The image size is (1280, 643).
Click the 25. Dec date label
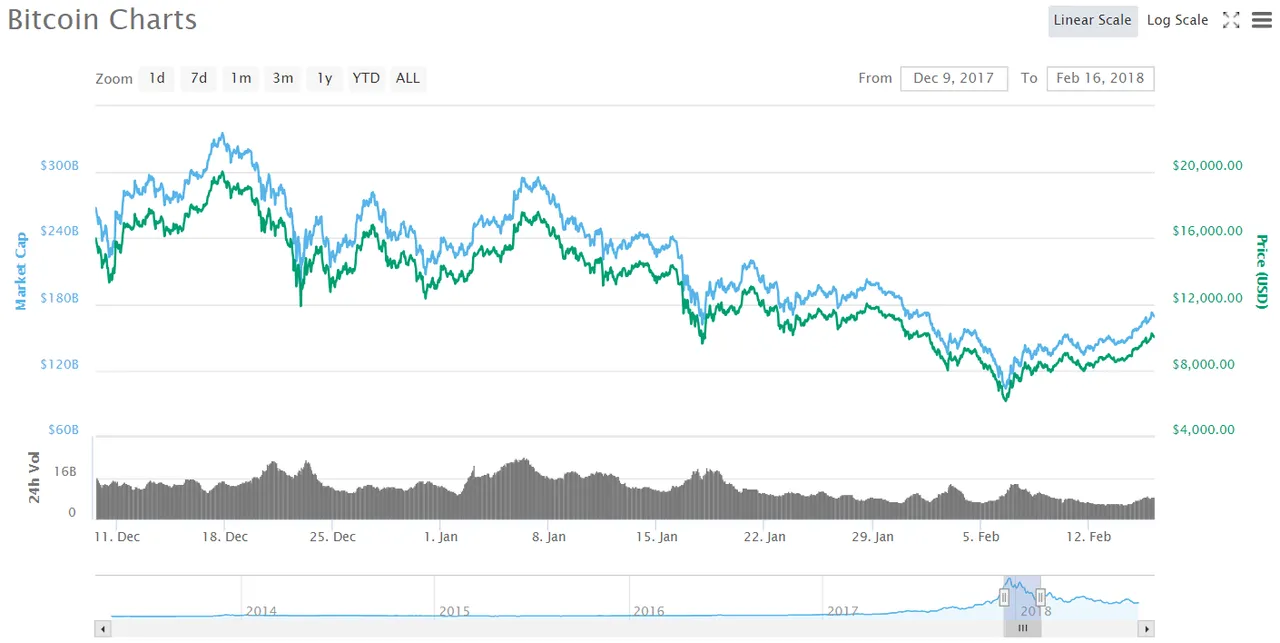332,536
